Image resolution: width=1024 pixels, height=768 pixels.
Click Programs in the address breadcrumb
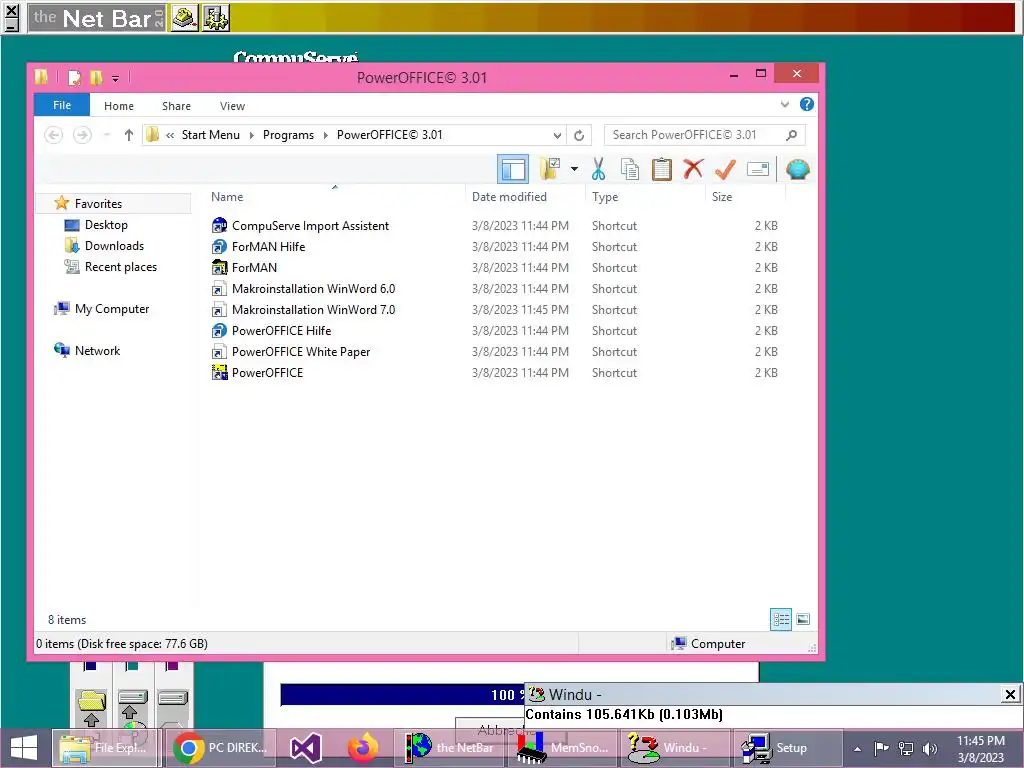288,135
